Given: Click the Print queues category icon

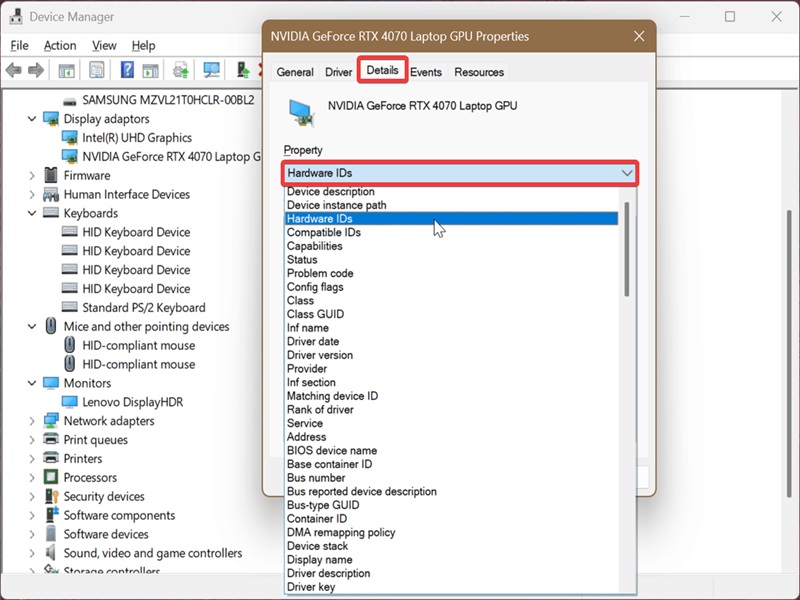Looking at the screenshot, I should (x=51, y=439).
